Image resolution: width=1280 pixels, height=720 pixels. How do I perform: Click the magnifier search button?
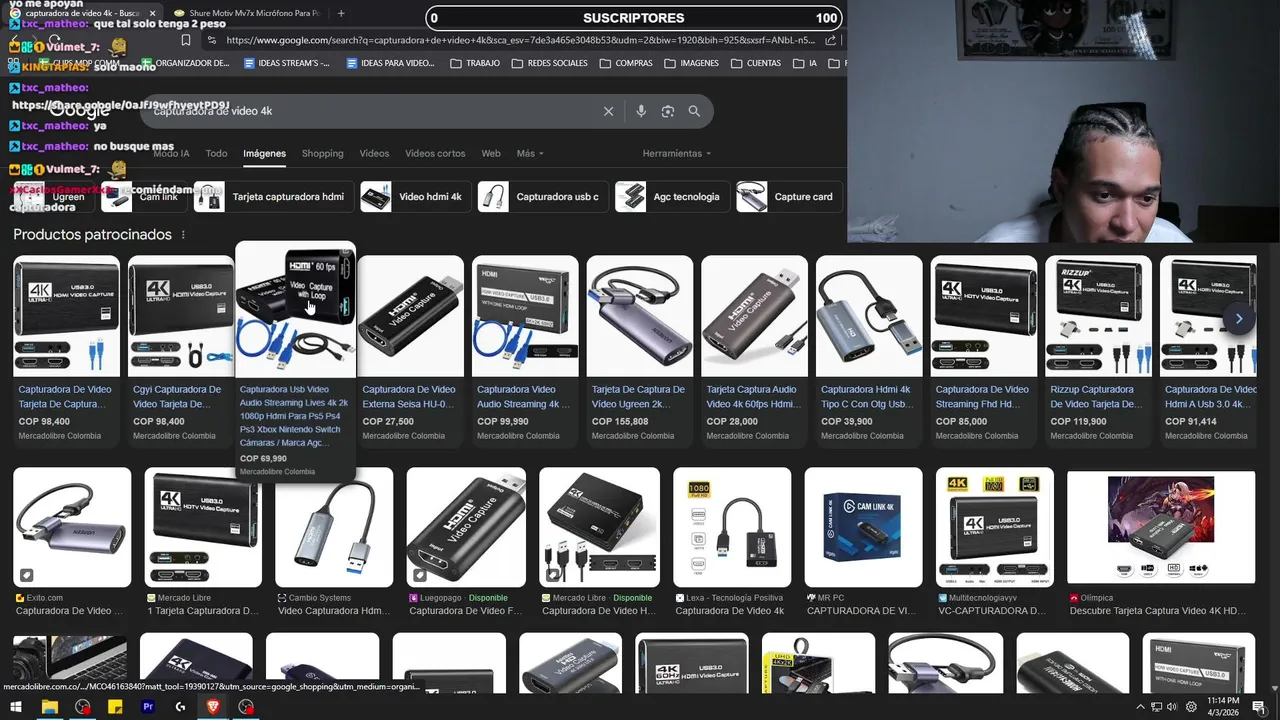tap(694, 111)
